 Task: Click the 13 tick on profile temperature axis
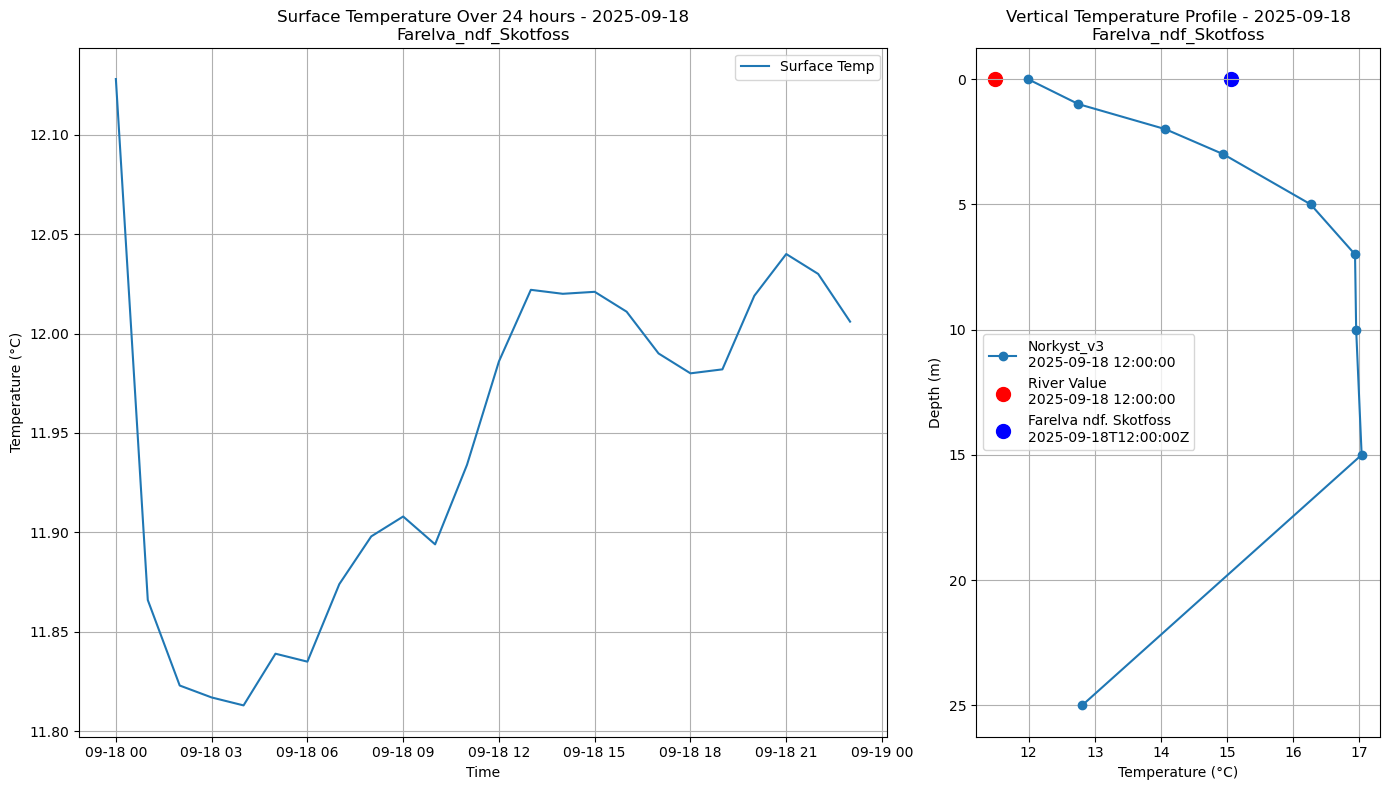[x=1095, y=751]
